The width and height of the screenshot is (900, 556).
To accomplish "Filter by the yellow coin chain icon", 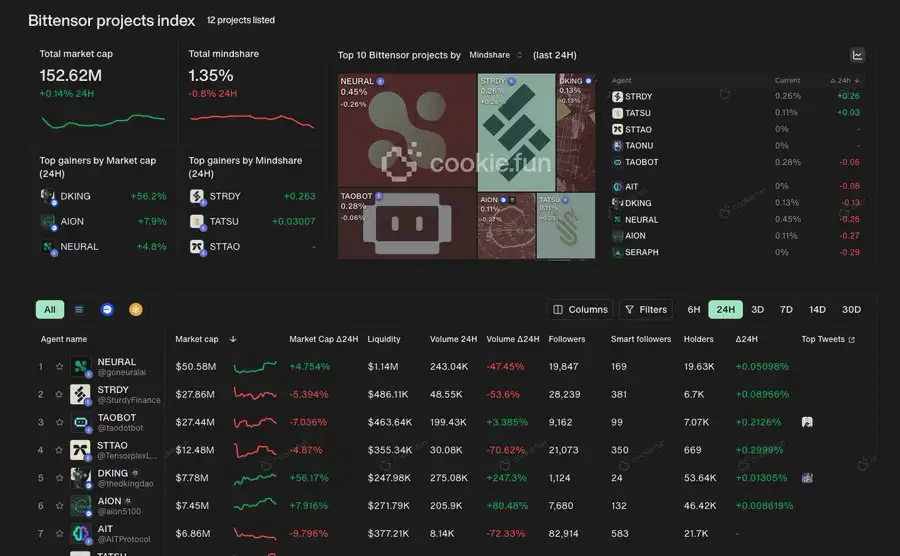I will pos(135,309).
